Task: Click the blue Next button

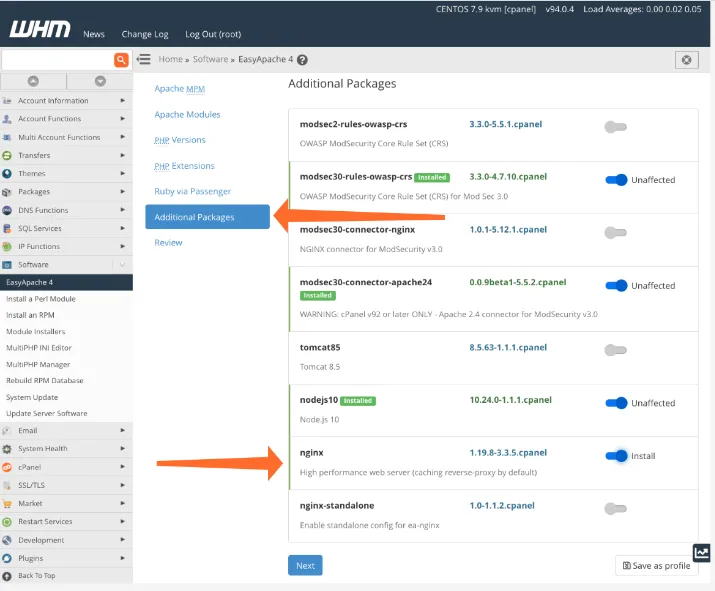Action: click(x=305, y=565)
